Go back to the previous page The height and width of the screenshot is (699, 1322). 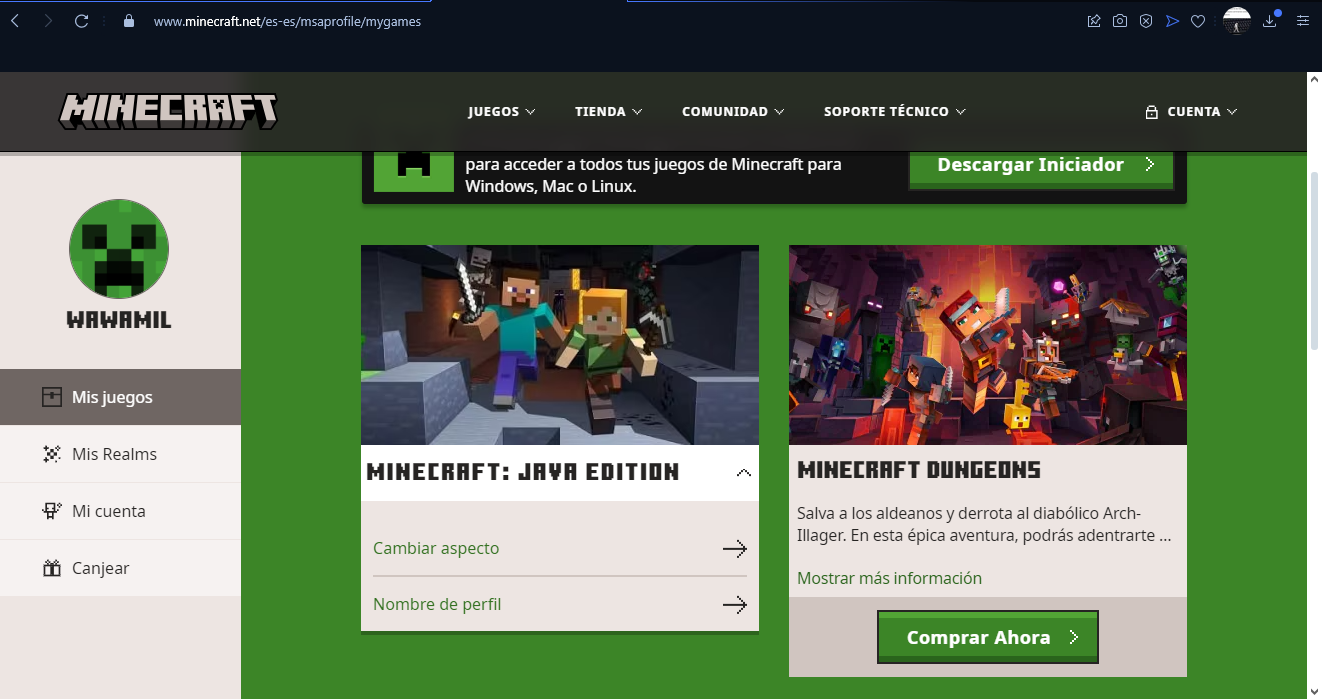point(15,21)
